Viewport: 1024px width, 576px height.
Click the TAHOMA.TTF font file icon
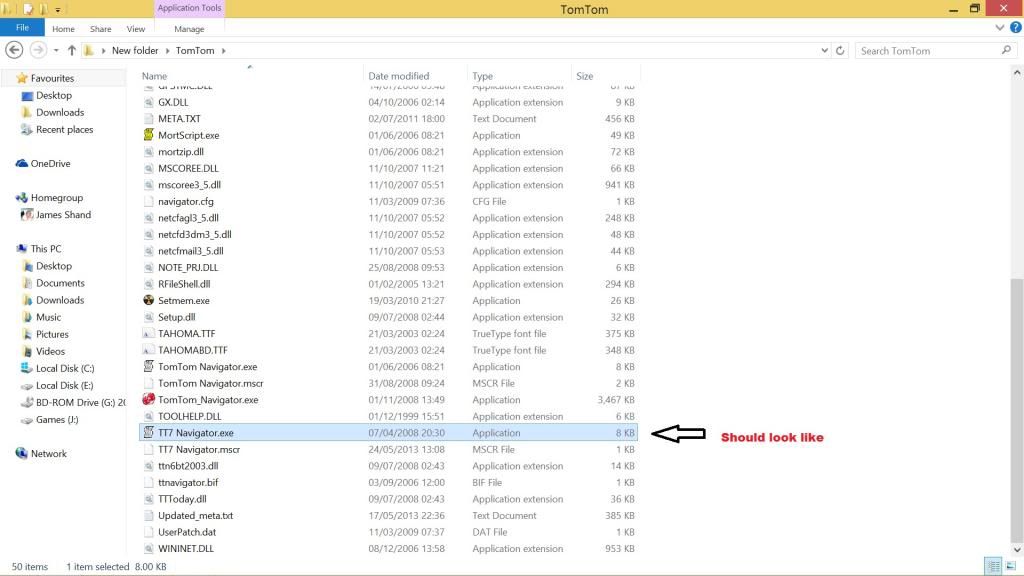(x=149, y=333)
